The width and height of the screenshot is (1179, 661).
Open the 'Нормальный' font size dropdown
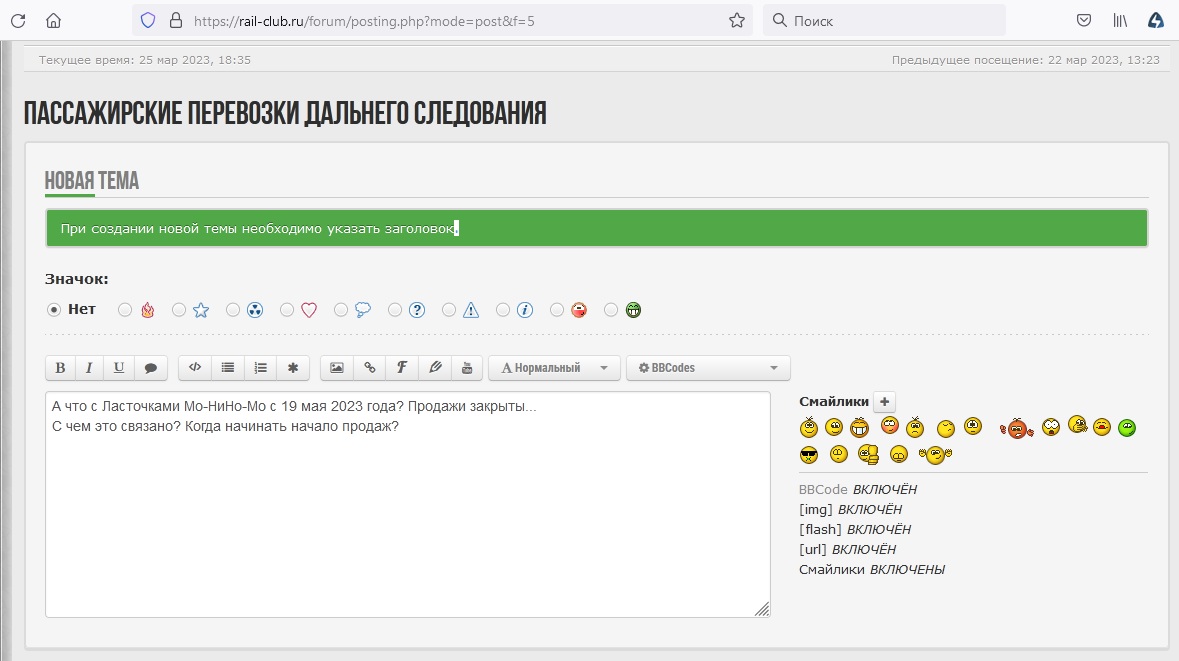(554, 368)
